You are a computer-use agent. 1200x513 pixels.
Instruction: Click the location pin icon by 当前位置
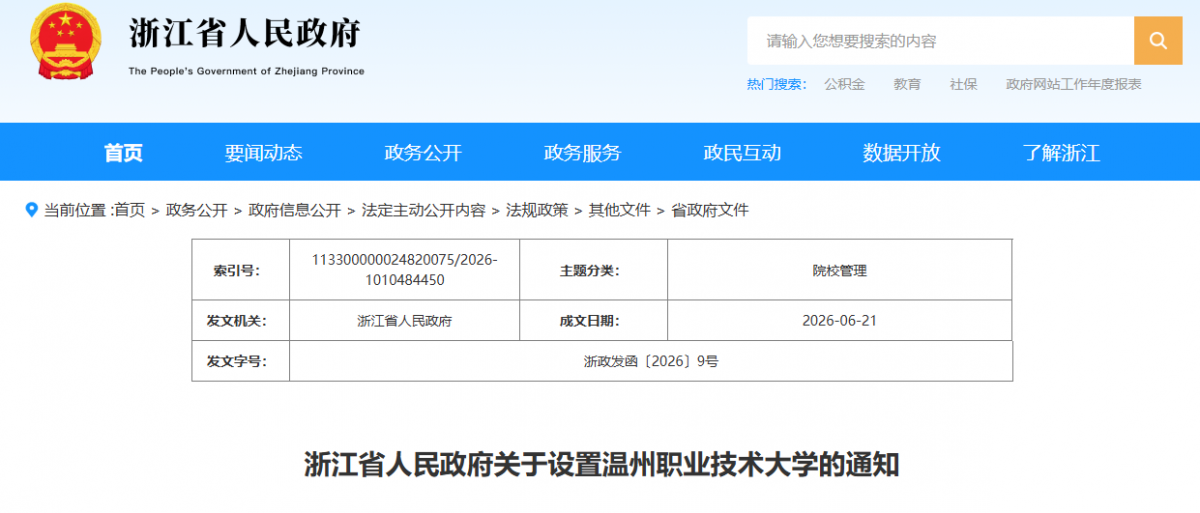32,210
